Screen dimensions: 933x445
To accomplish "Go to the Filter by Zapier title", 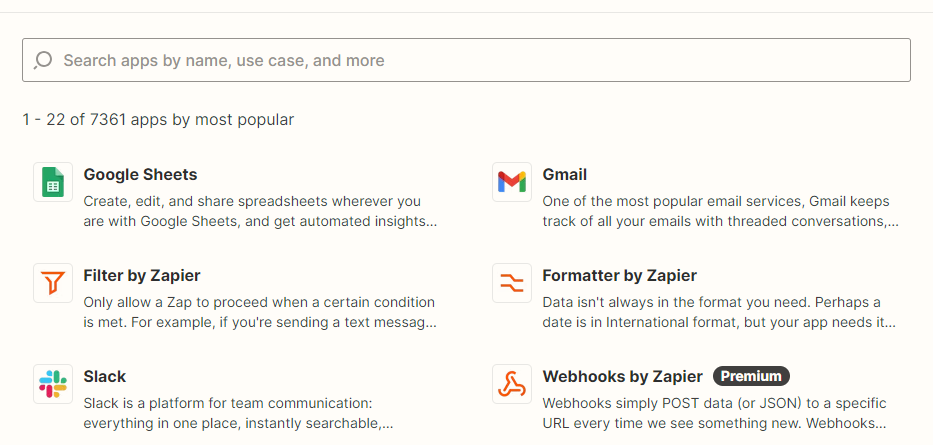I will point(143,275).
